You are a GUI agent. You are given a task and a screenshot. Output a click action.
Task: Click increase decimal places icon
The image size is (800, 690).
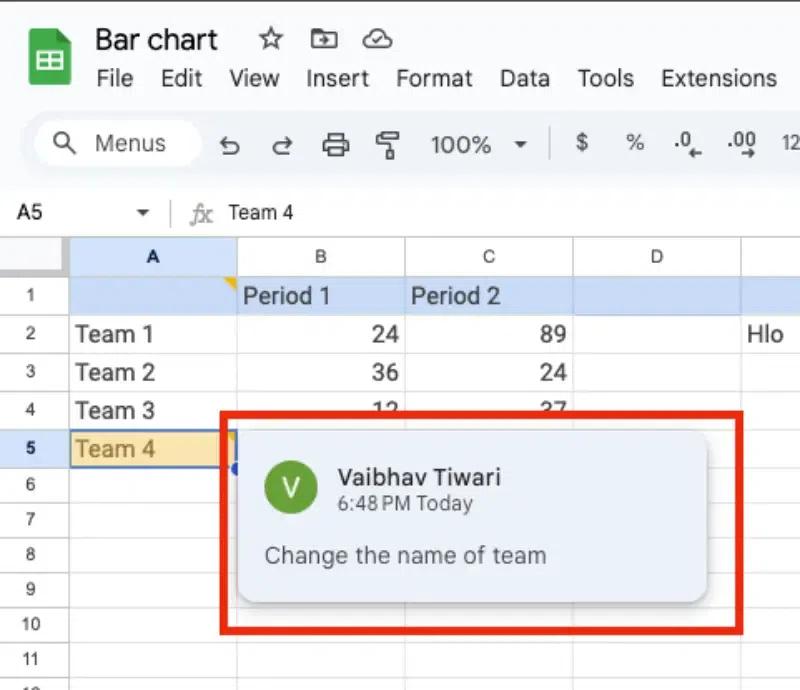coord(740,144)
